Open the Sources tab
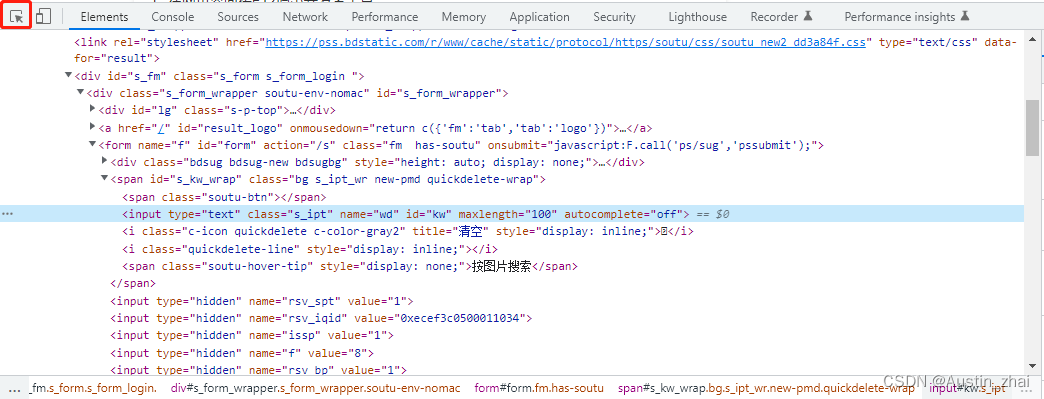The width and height of the screenshot is (1044, 399). point(238,17)
